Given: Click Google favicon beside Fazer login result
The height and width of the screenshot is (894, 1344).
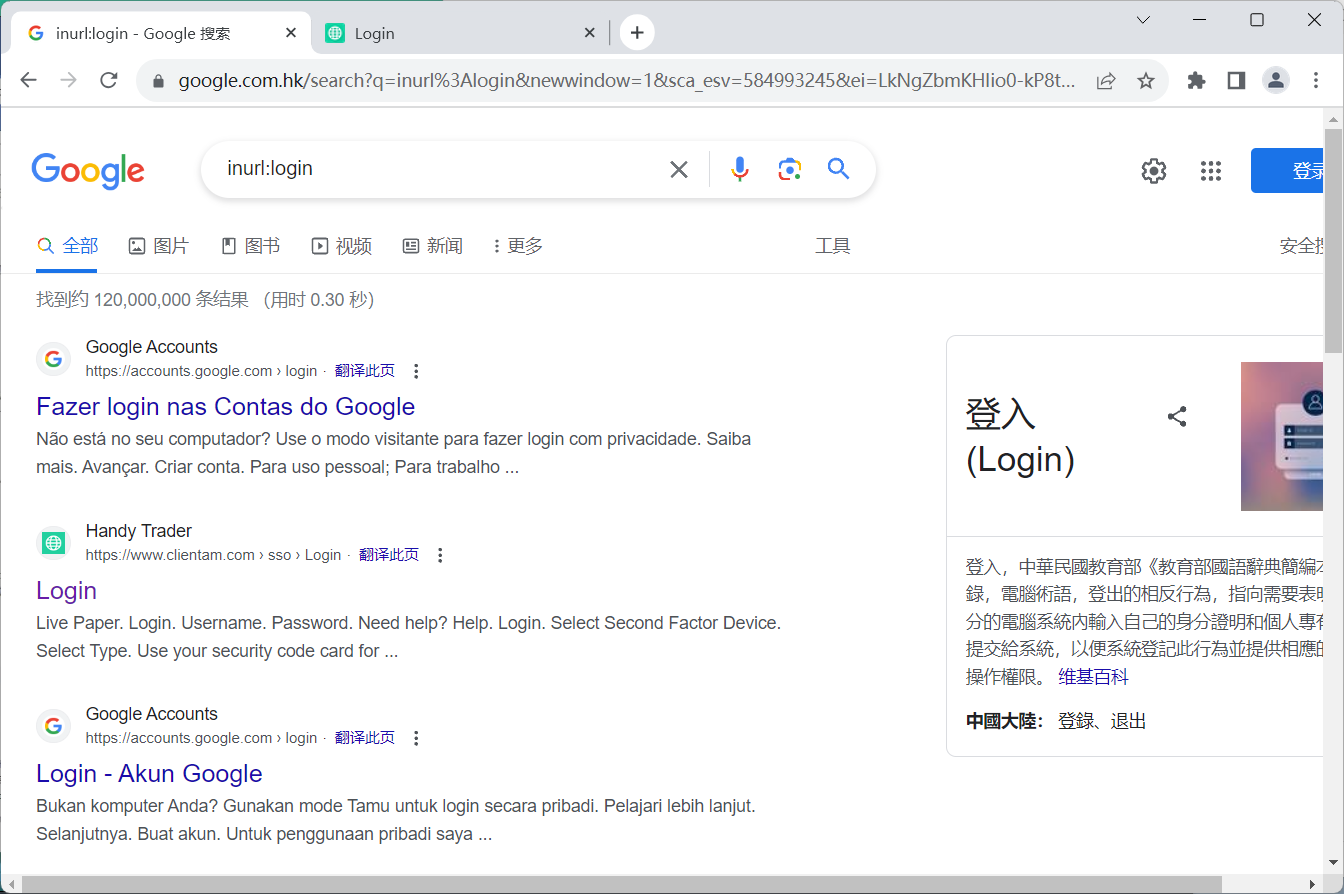Looking at the screenshot, I should point(53,359).
